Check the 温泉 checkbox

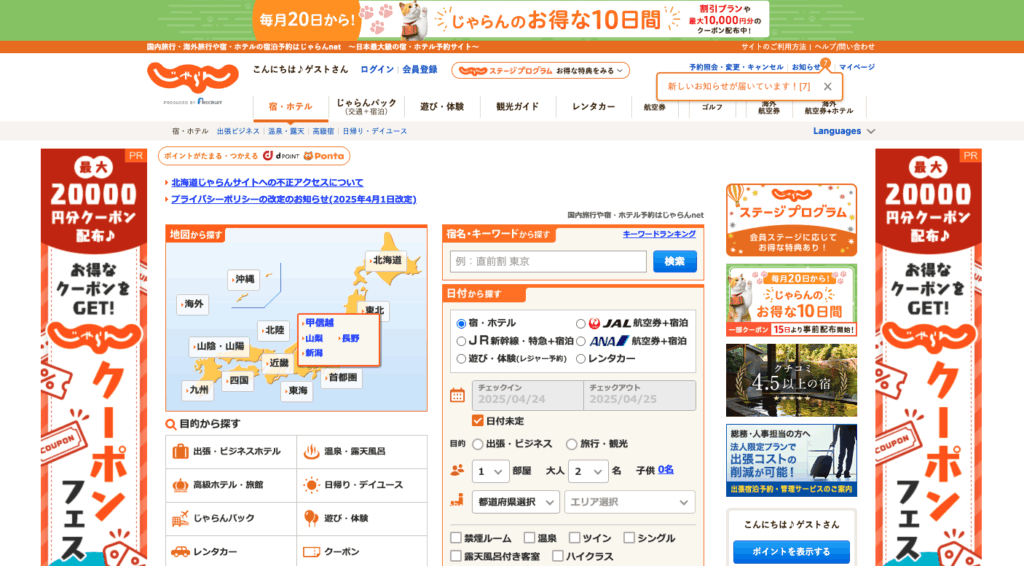529,538
